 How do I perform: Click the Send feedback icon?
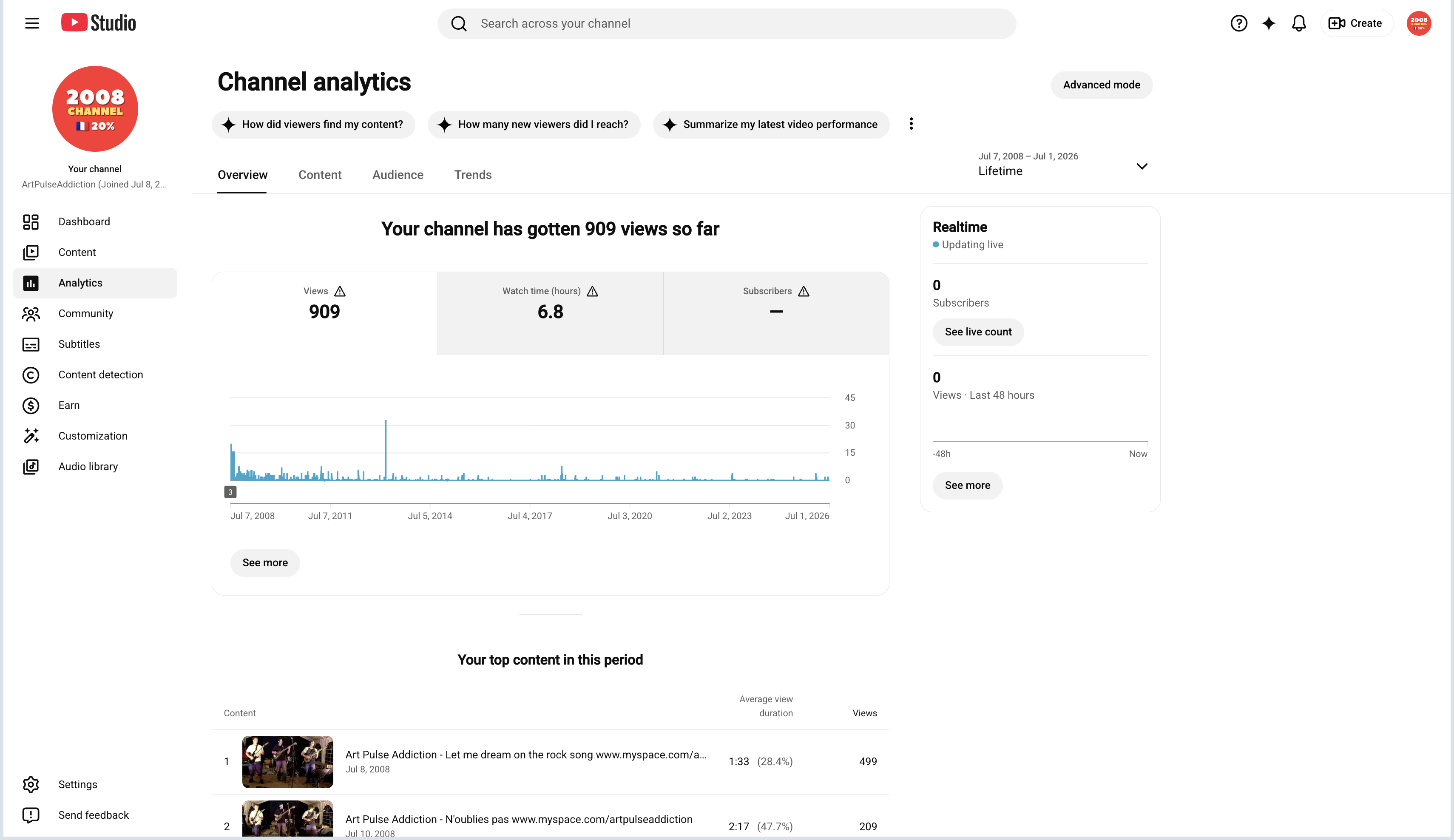click(x=31, y=814)
